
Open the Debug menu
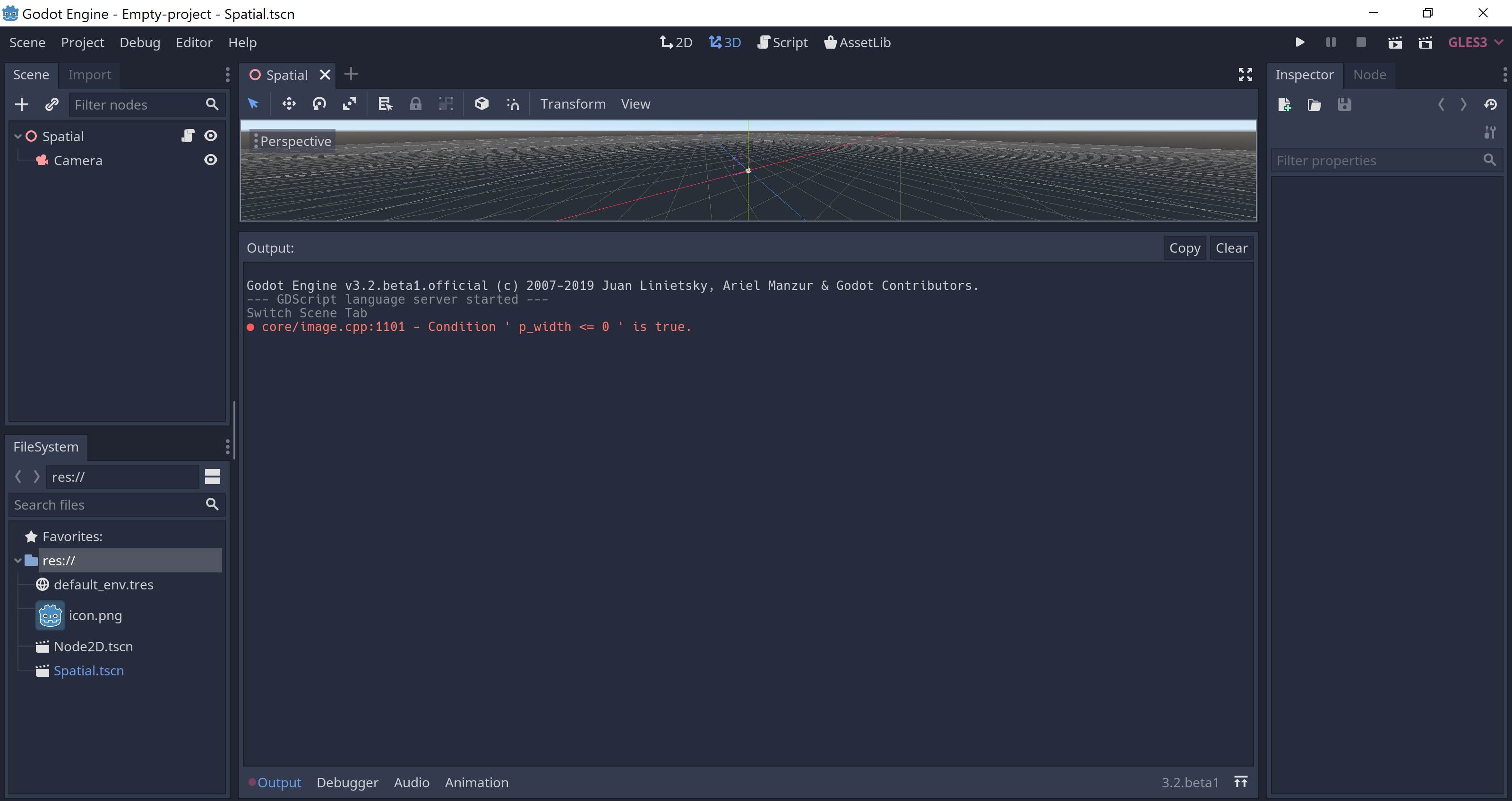(140, 42)
